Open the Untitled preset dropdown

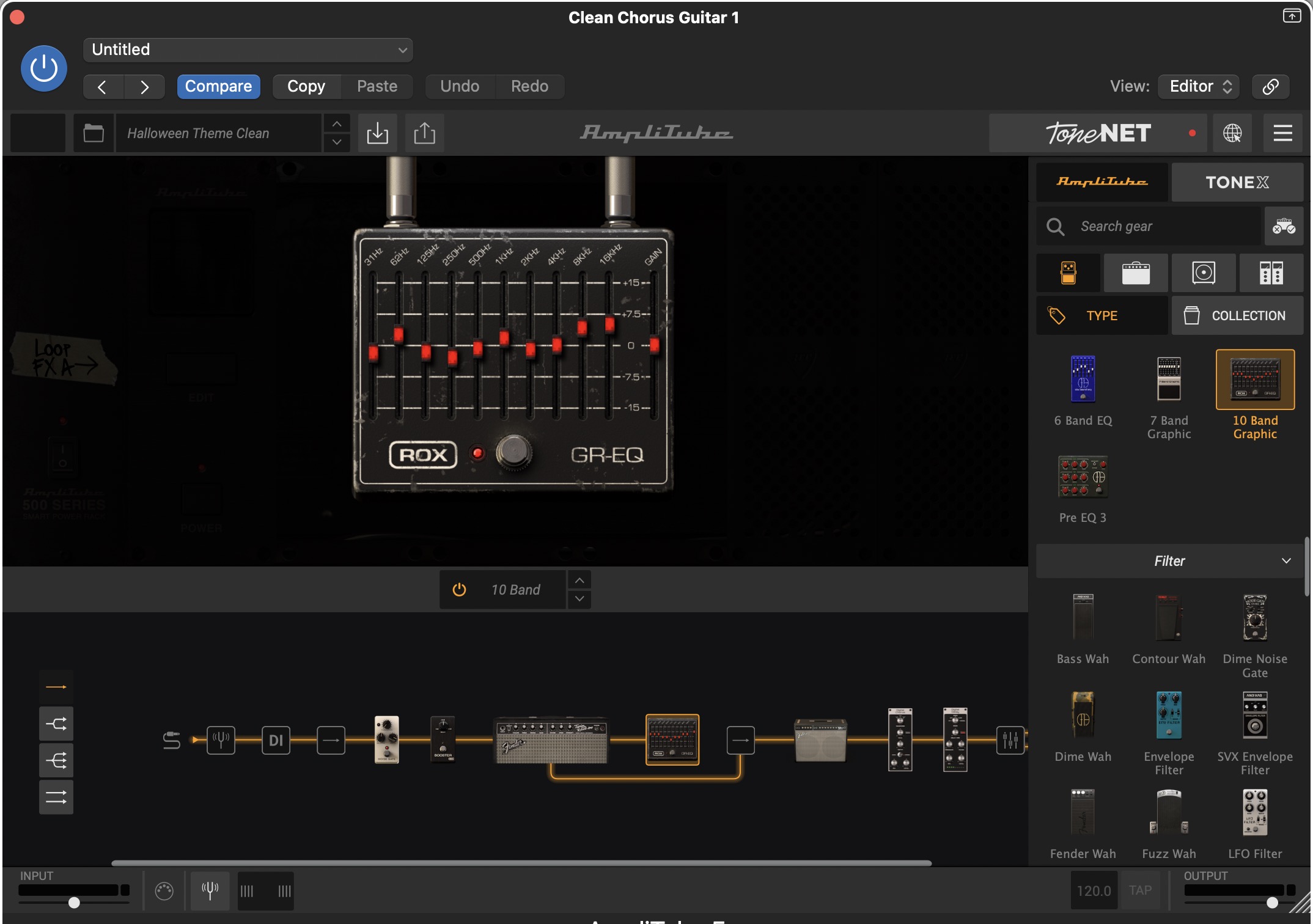pos(248,50)
